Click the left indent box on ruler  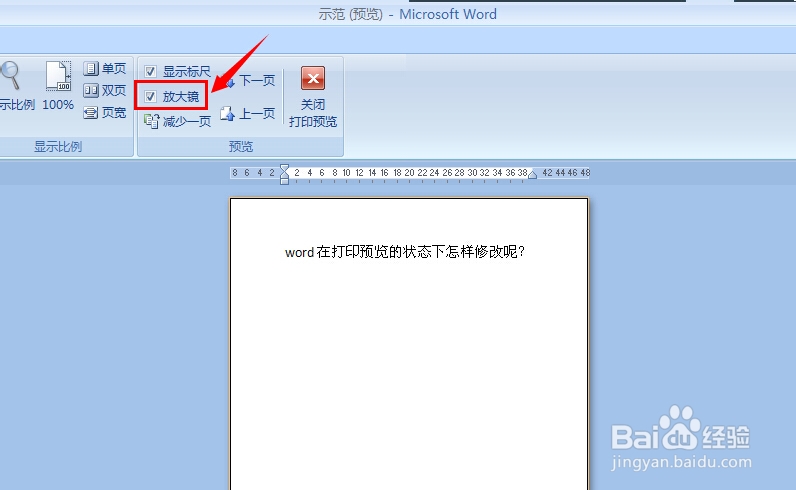[285, 181]
